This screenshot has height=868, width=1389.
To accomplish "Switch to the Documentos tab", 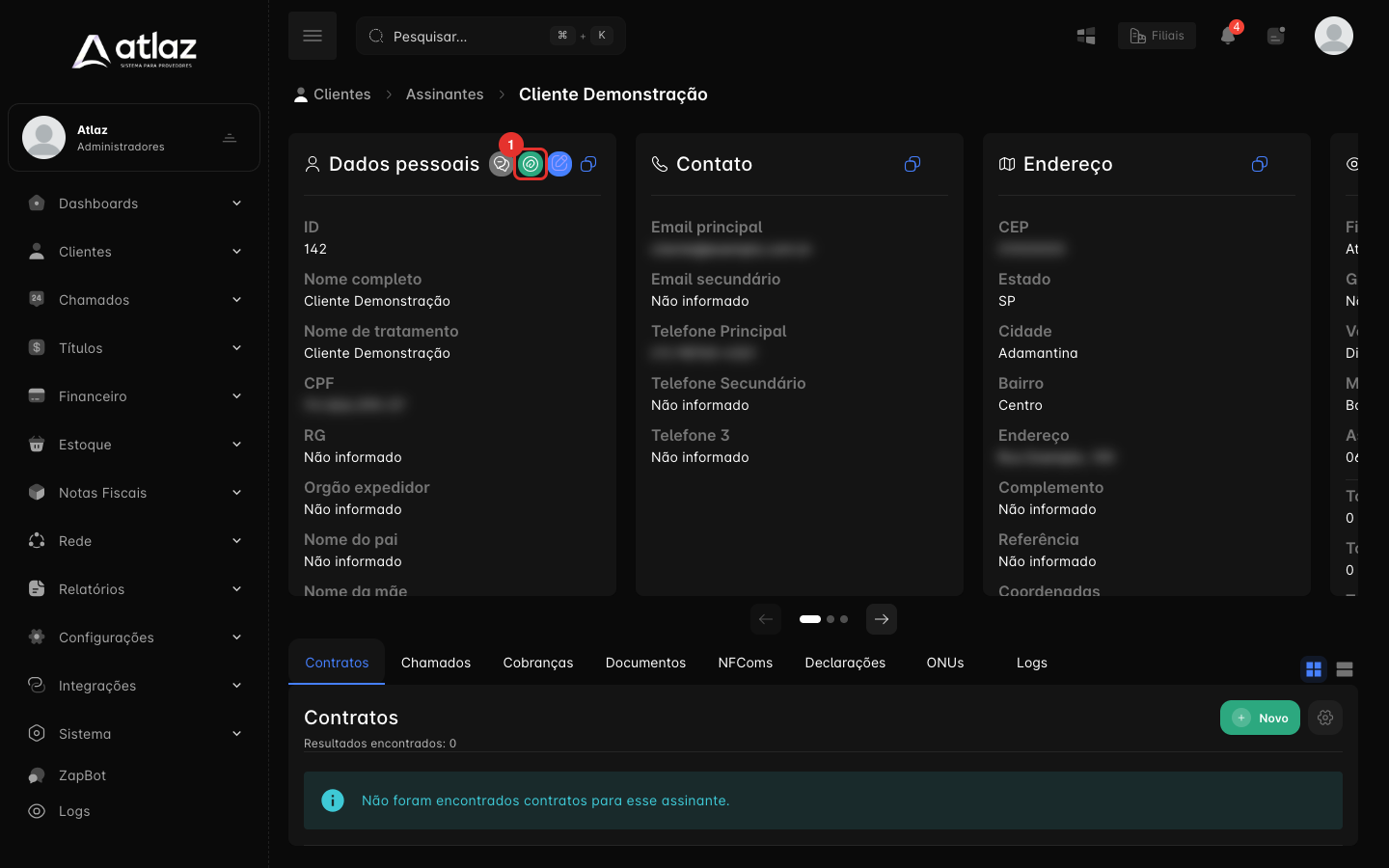I will point(645,663).
